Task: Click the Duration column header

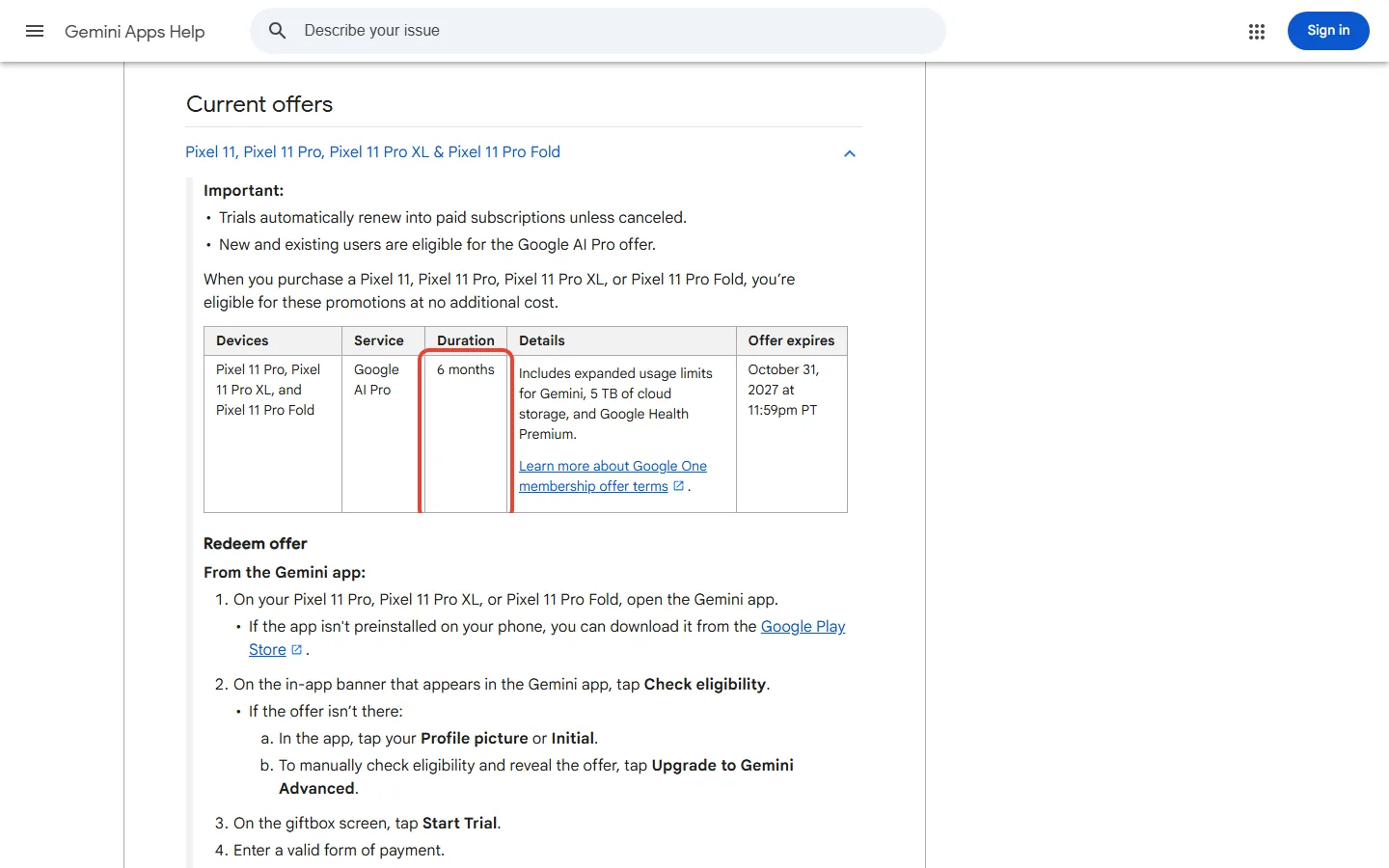Action: tap(466, 340)
